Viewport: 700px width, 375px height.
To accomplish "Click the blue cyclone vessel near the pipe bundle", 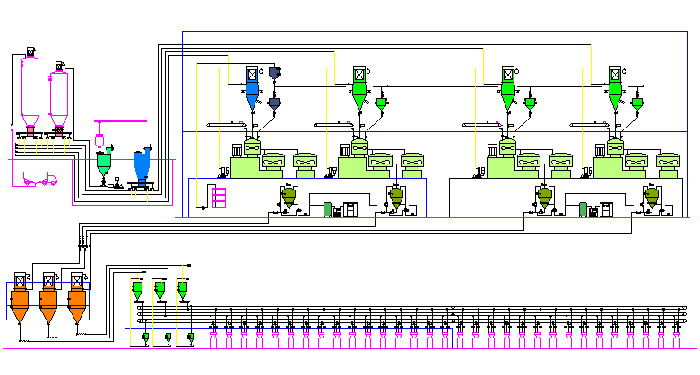I will click(142, 166).
